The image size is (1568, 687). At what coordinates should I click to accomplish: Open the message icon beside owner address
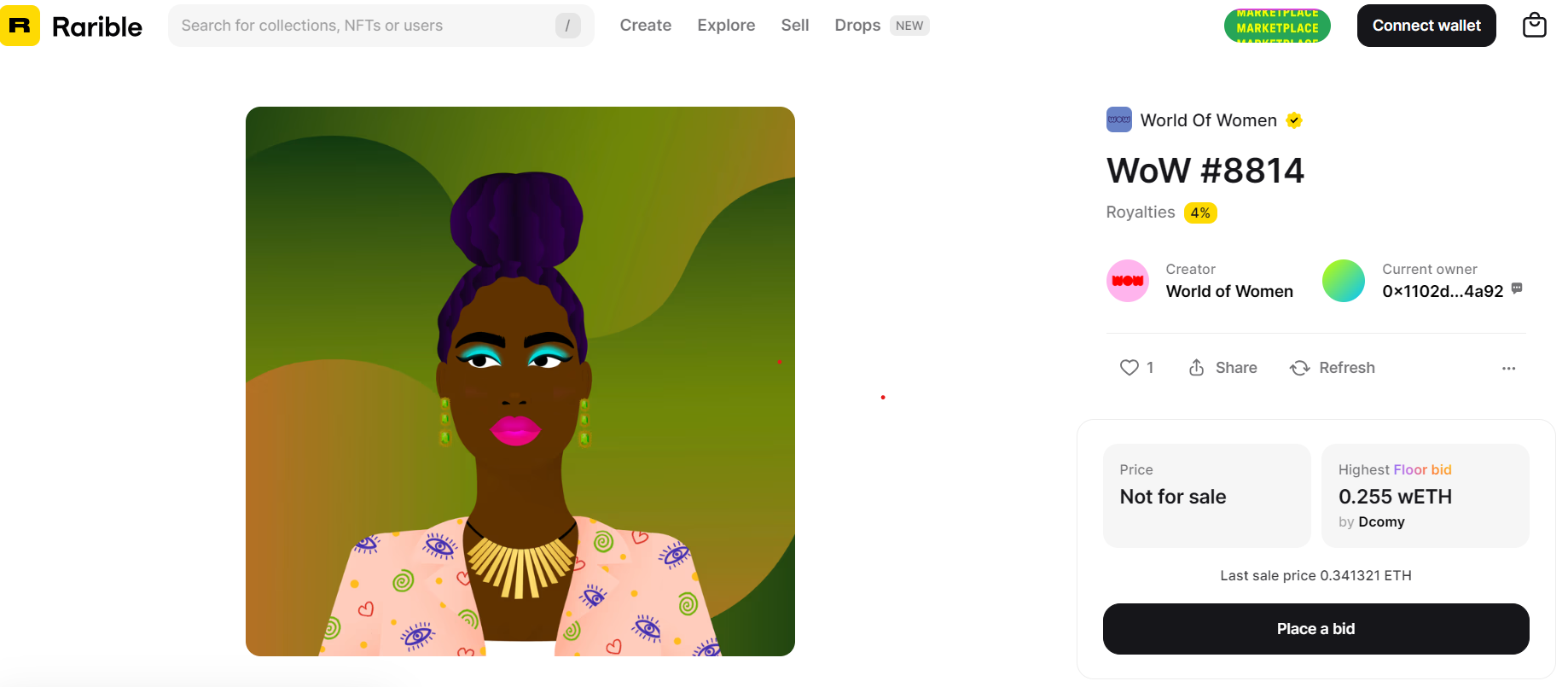(1517, 288)
